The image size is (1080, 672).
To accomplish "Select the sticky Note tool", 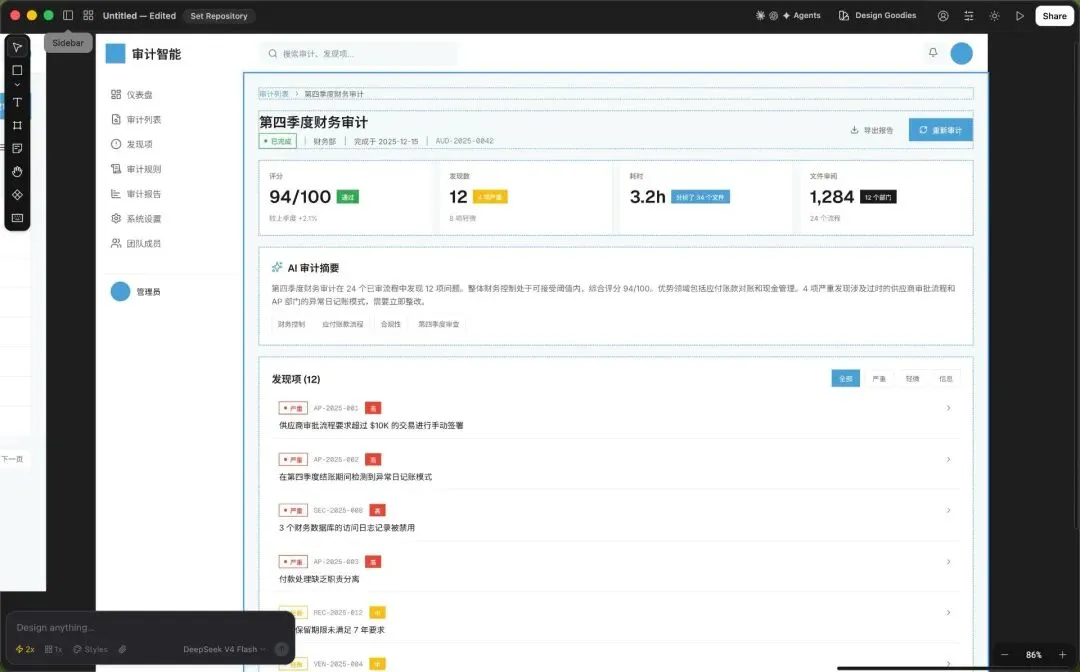I will tap(17, 148).
